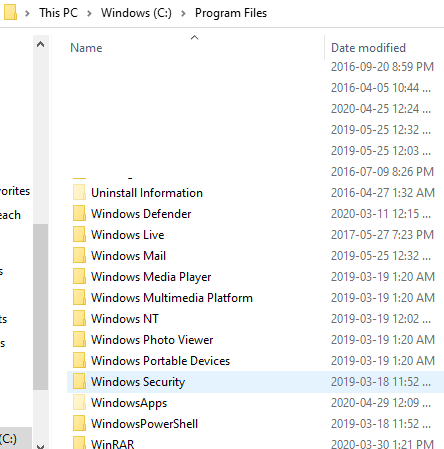Click the navigation pane scrollbar thumb
Viewport: 444px width, 449px height.
(x=41, y=307)
